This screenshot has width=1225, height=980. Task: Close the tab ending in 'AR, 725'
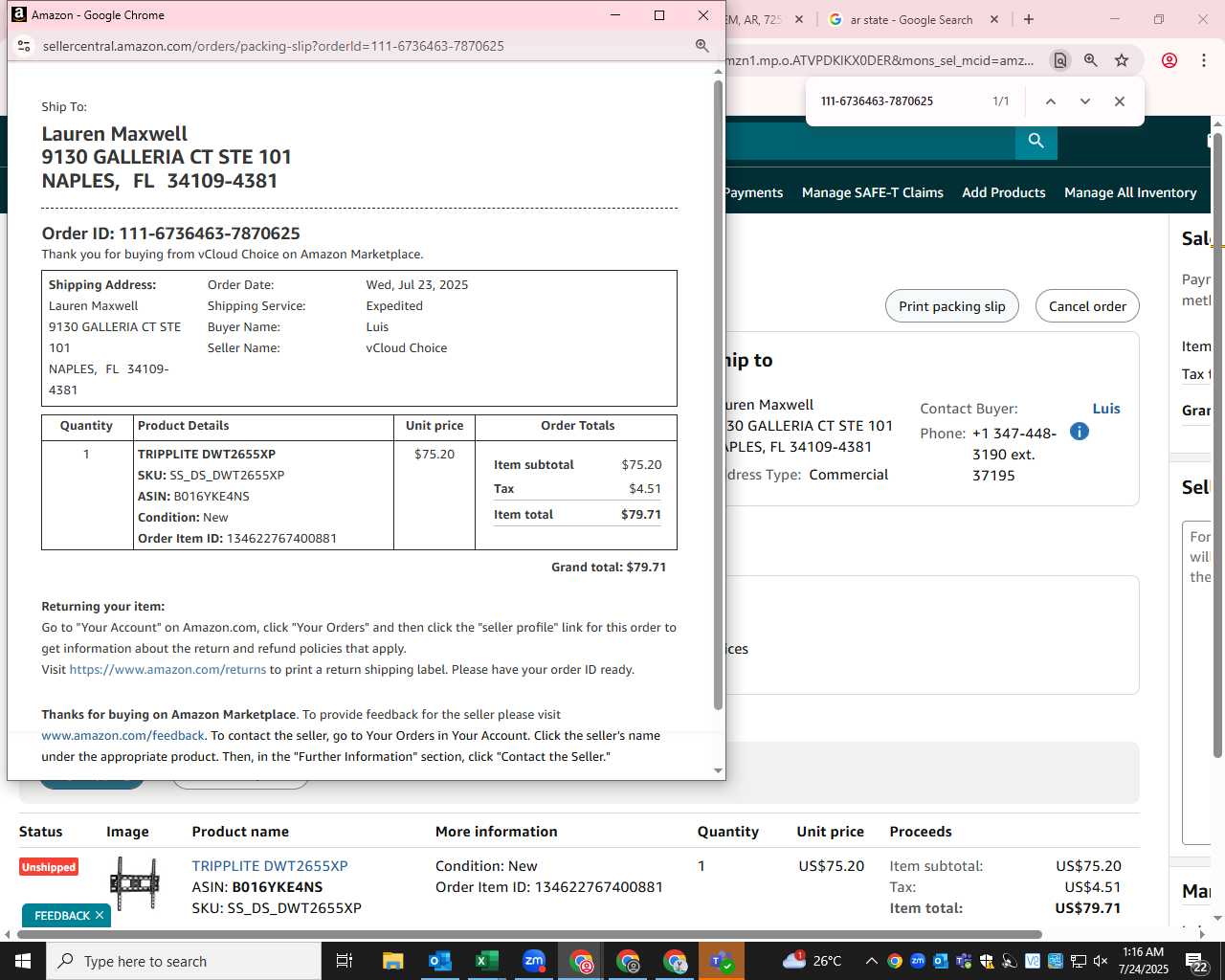[799, 19]
